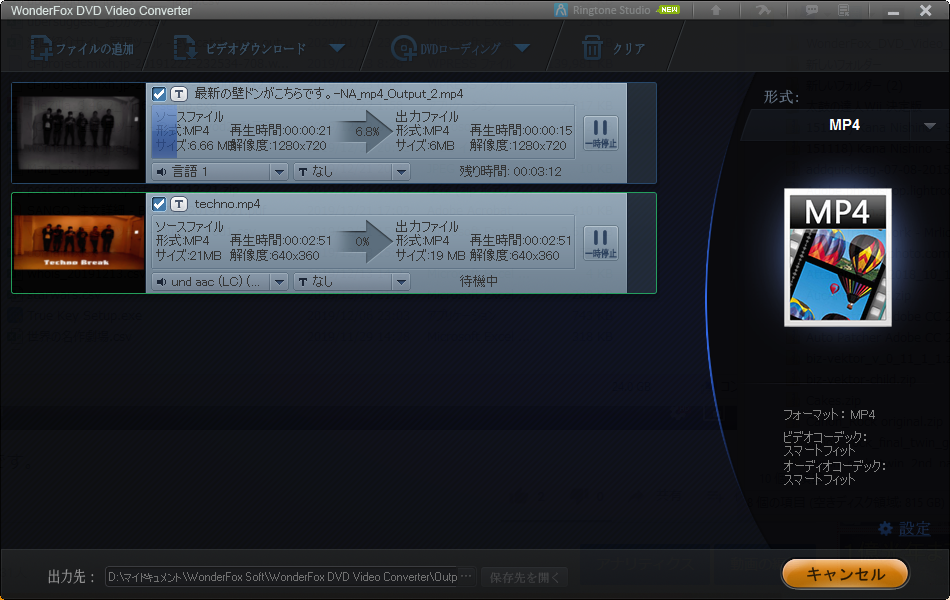Click the output destination path field

click(290, 576)
